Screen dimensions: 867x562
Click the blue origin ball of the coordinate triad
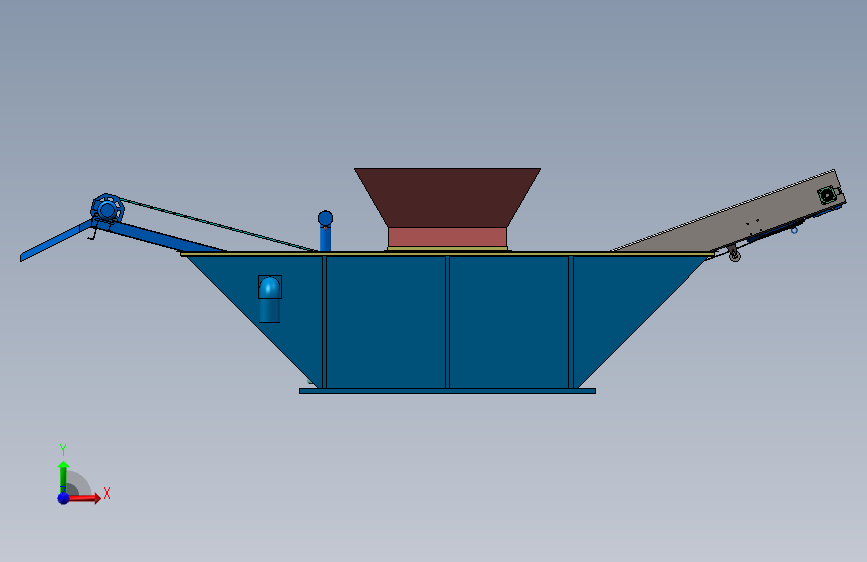pyautogui.click(x=64, y=498)
